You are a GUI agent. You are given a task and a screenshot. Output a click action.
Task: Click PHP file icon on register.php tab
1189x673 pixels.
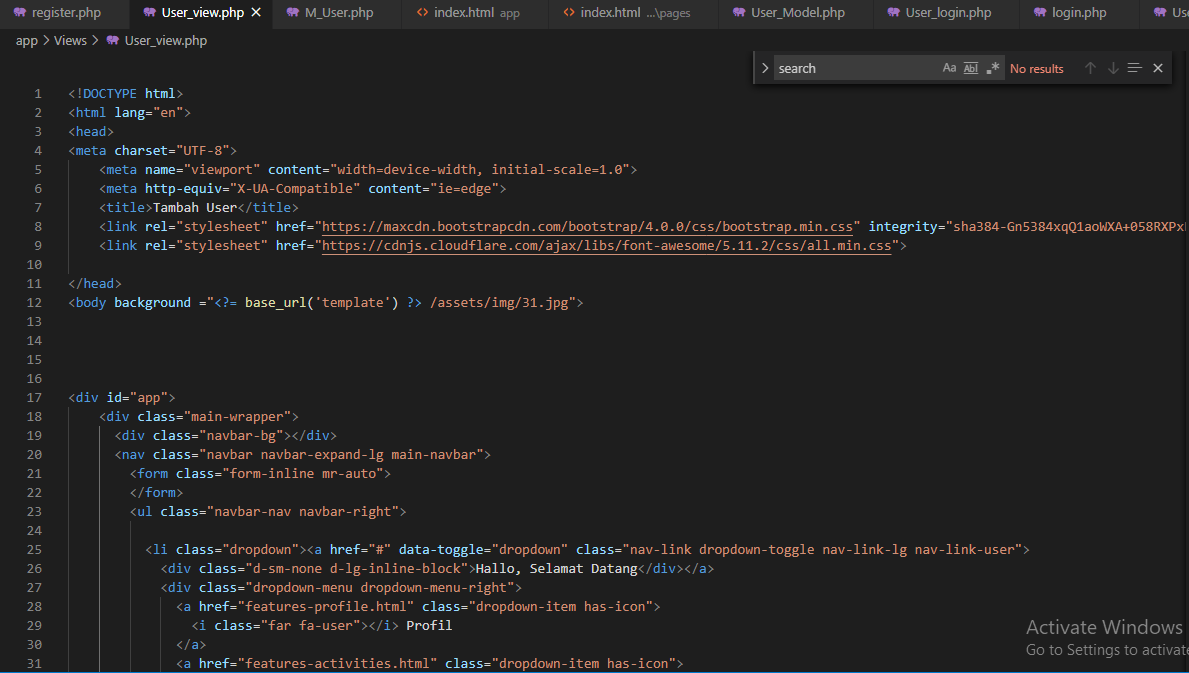[20, 13]
